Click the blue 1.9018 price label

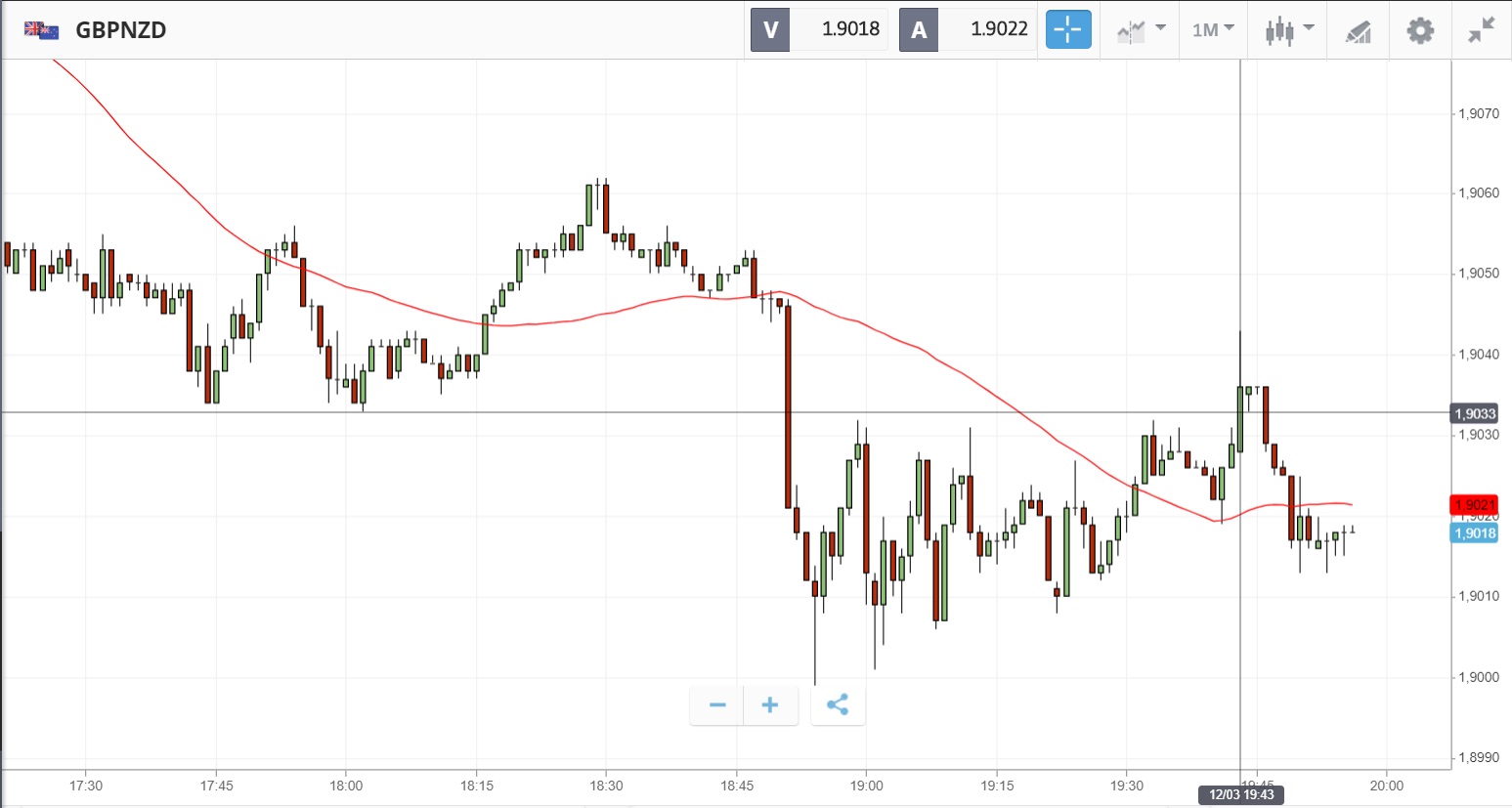pyautogui.click(x=1474, y=533)
